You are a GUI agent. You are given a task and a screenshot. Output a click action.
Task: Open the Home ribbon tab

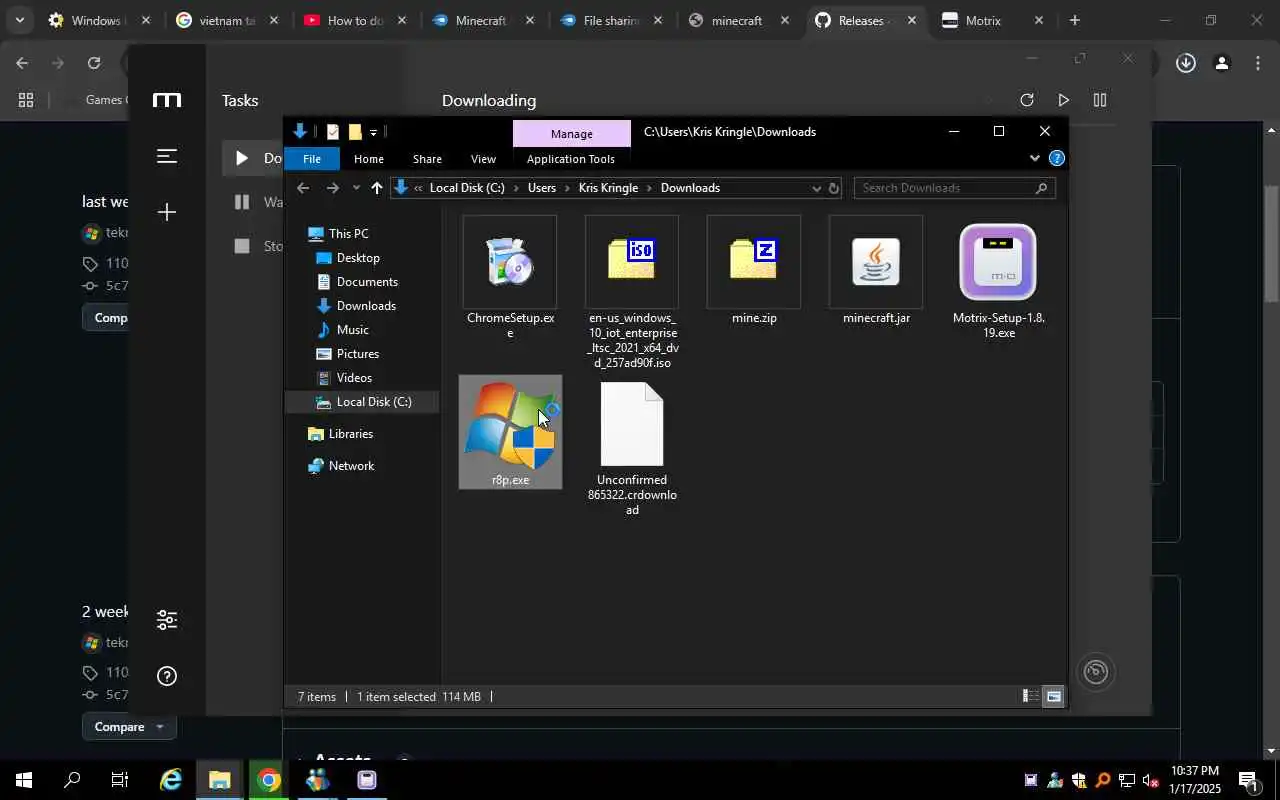point(369,159)
